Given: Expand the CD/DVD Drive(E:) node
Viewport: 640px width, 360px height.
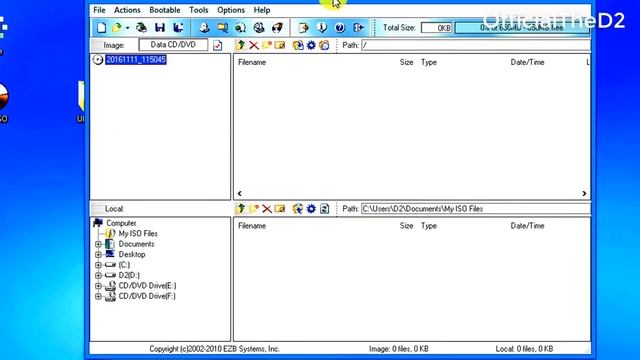Looking at the screenshot, I should coord(98,286).
